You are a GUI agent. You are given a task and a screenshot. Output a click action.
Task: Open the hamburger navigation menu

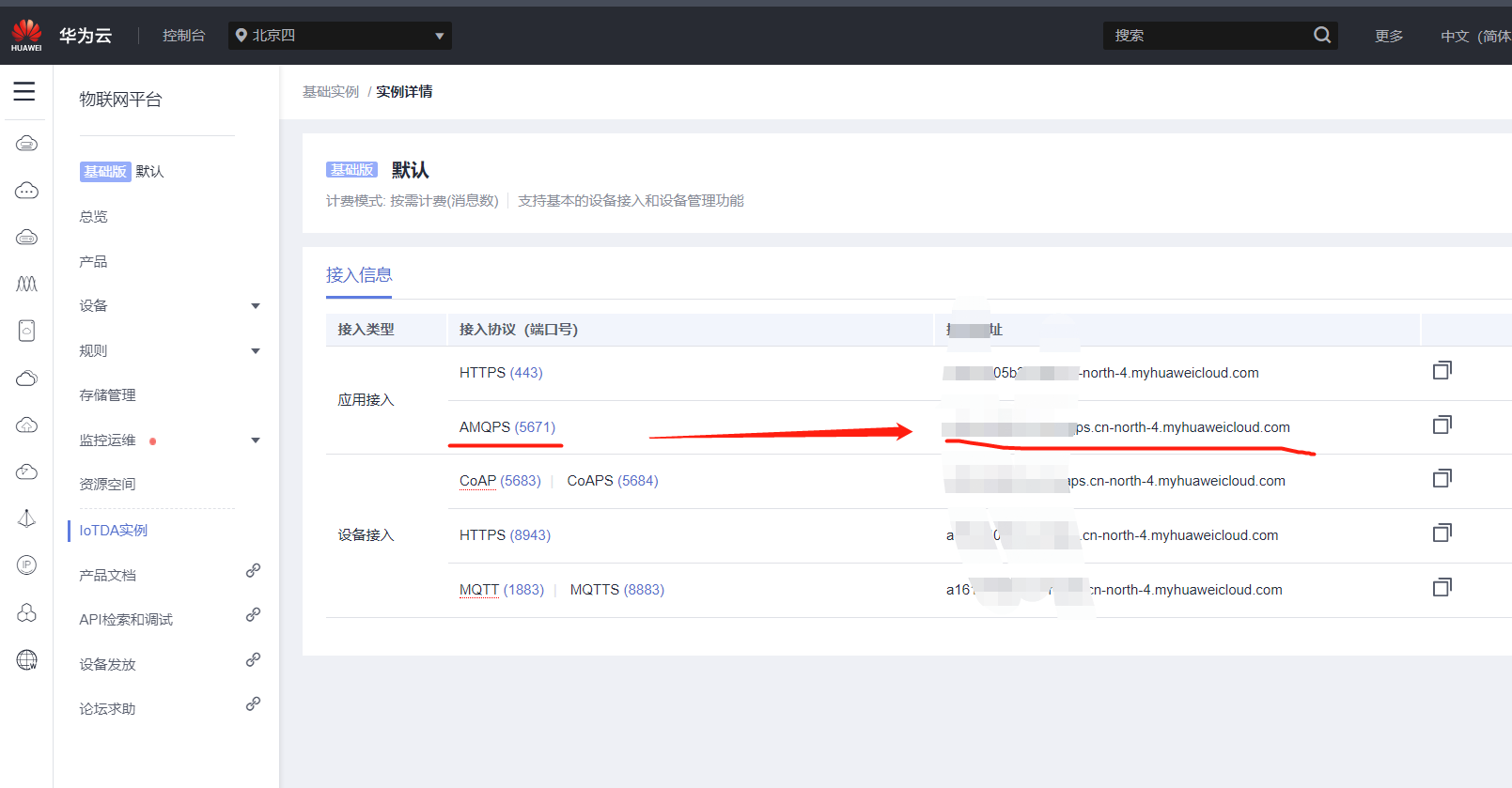point(24,91)
